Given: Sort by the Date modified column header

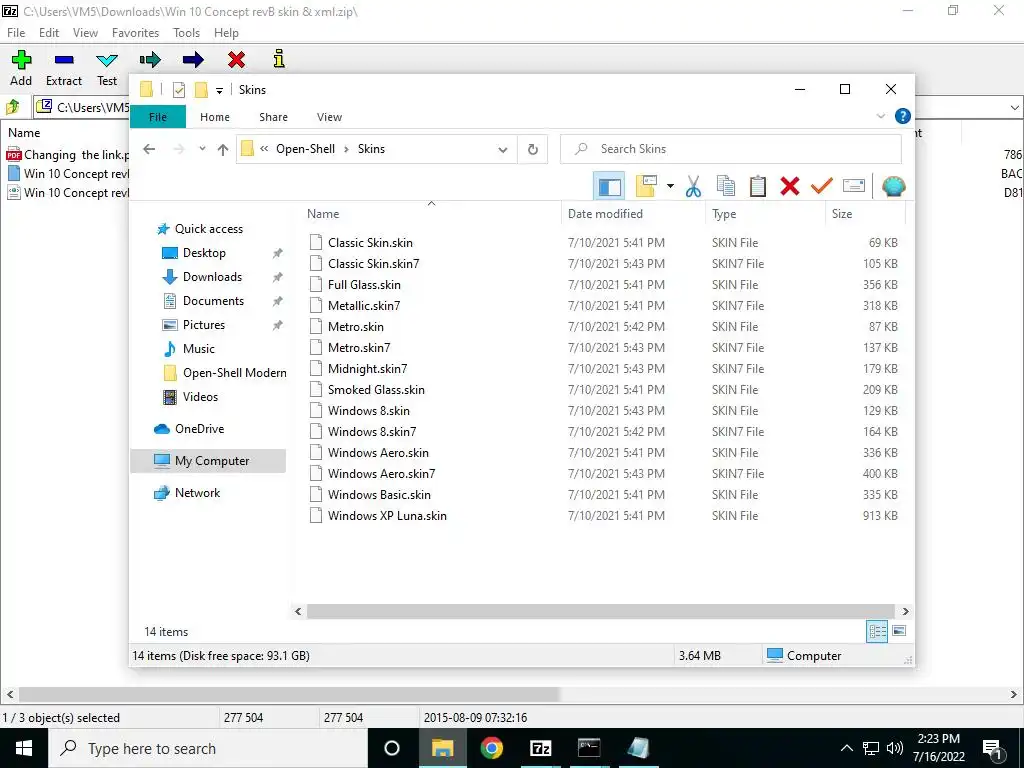Looking at the screenshot, I should [x=633, y=214].
